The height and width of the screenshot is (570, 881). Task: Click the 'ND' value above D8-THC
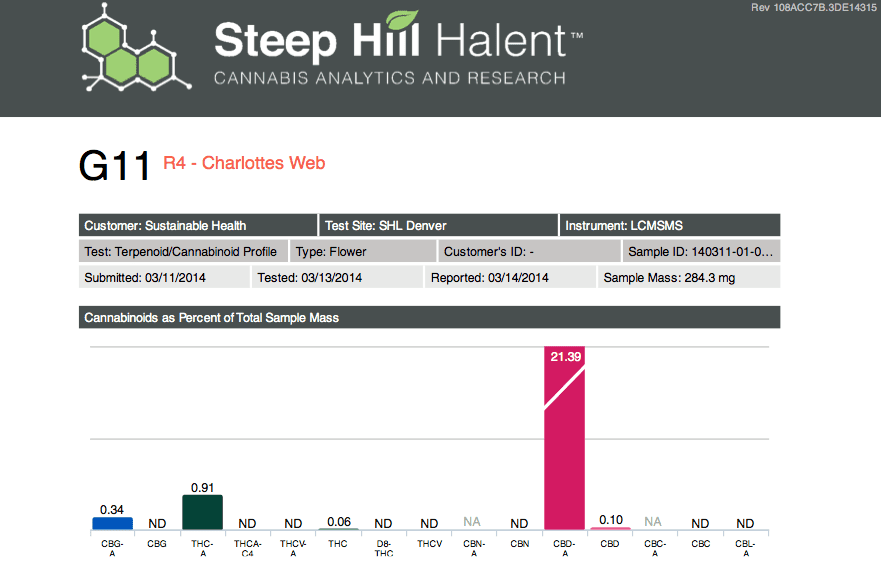(383, 523)
